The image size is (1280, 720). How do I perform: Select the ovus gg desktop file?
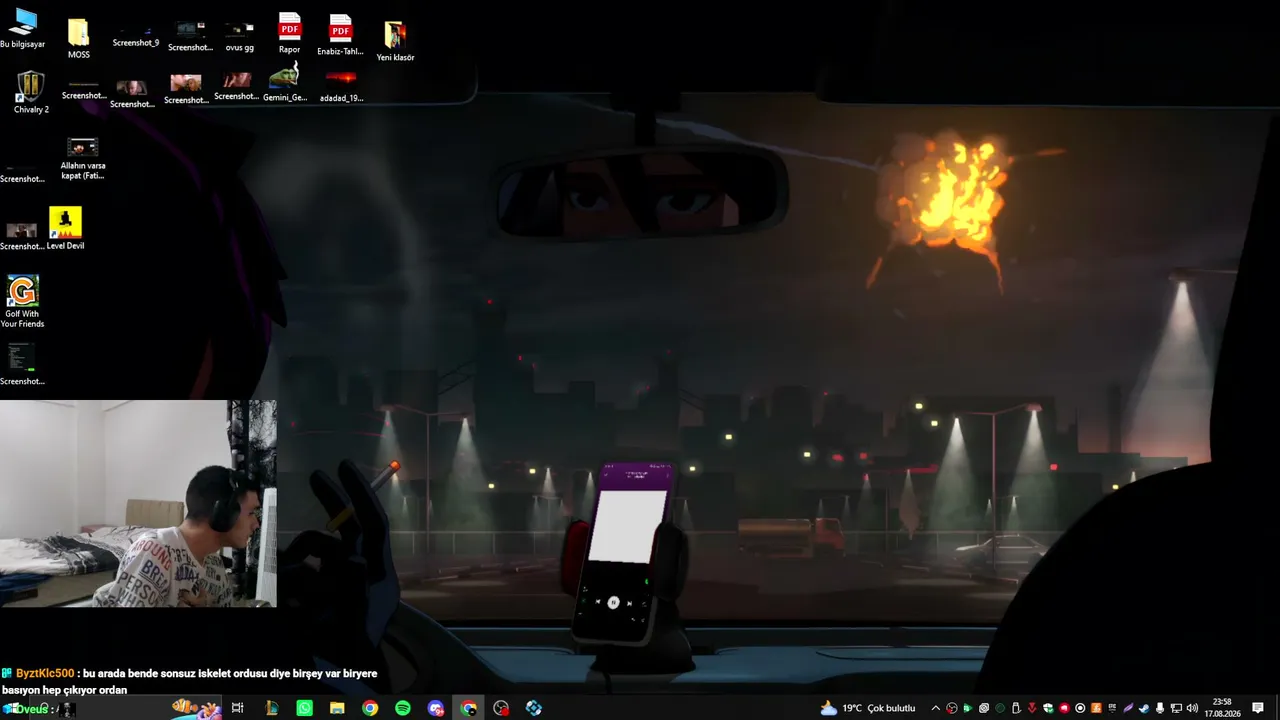click(x=239, y=37)
